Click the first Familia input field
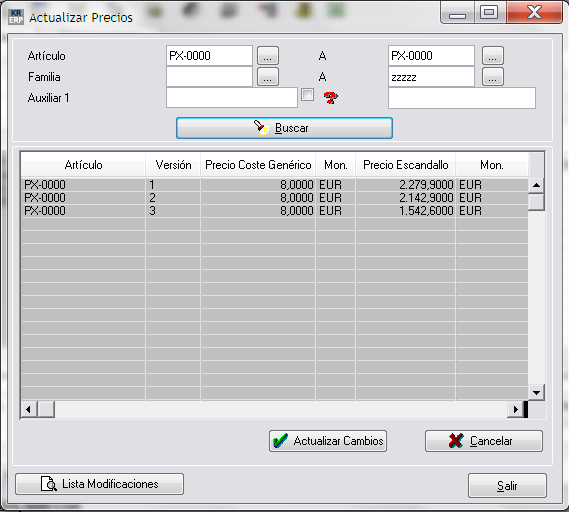 point(209,77)
